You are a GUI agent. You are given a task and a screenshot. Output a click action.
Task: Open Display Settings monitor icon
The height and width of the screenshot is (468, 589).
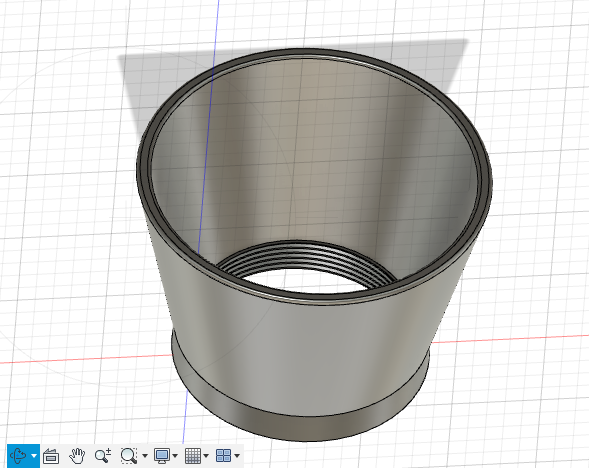162,456
